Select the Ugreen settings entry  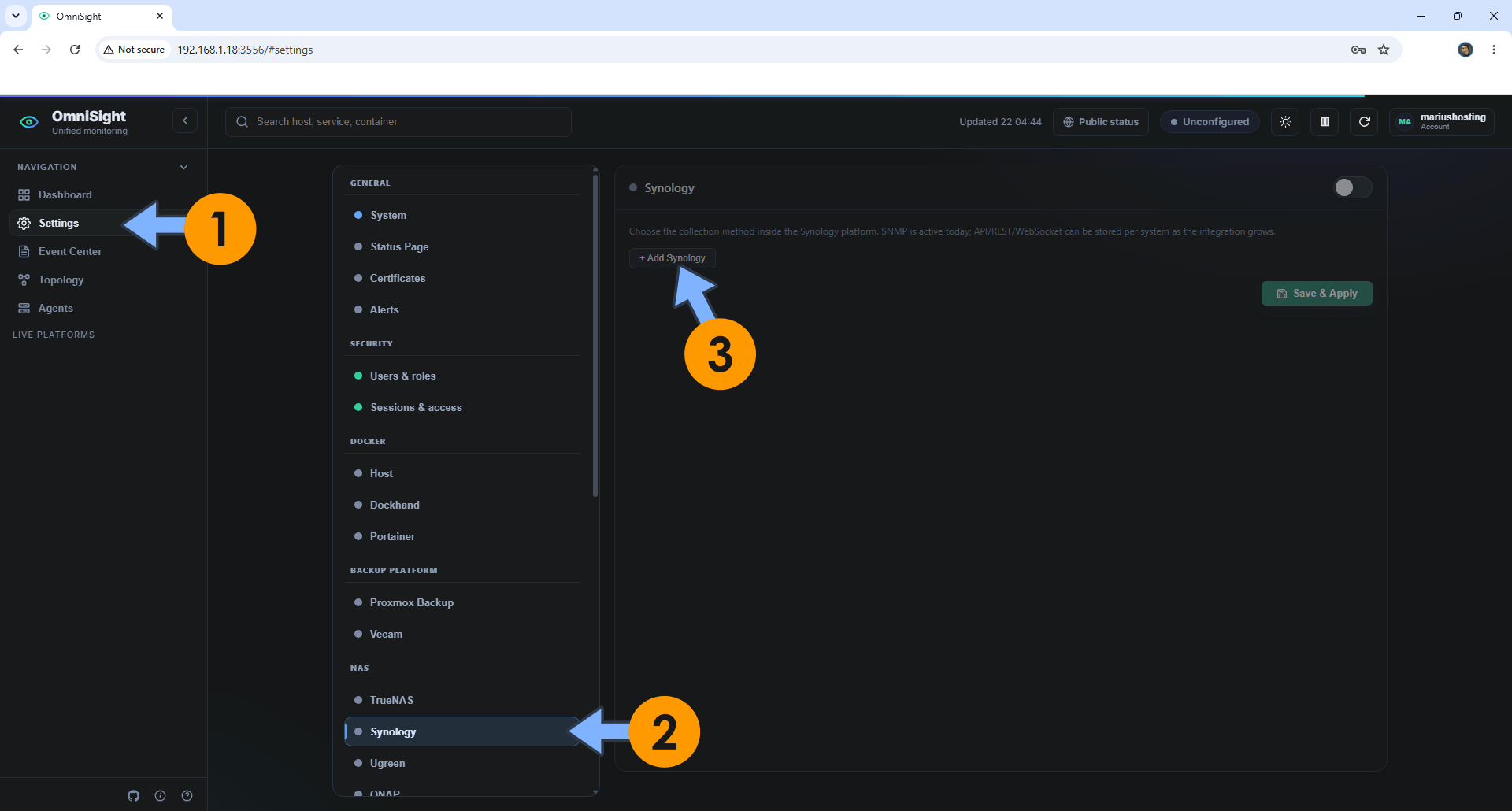[462, 763]
